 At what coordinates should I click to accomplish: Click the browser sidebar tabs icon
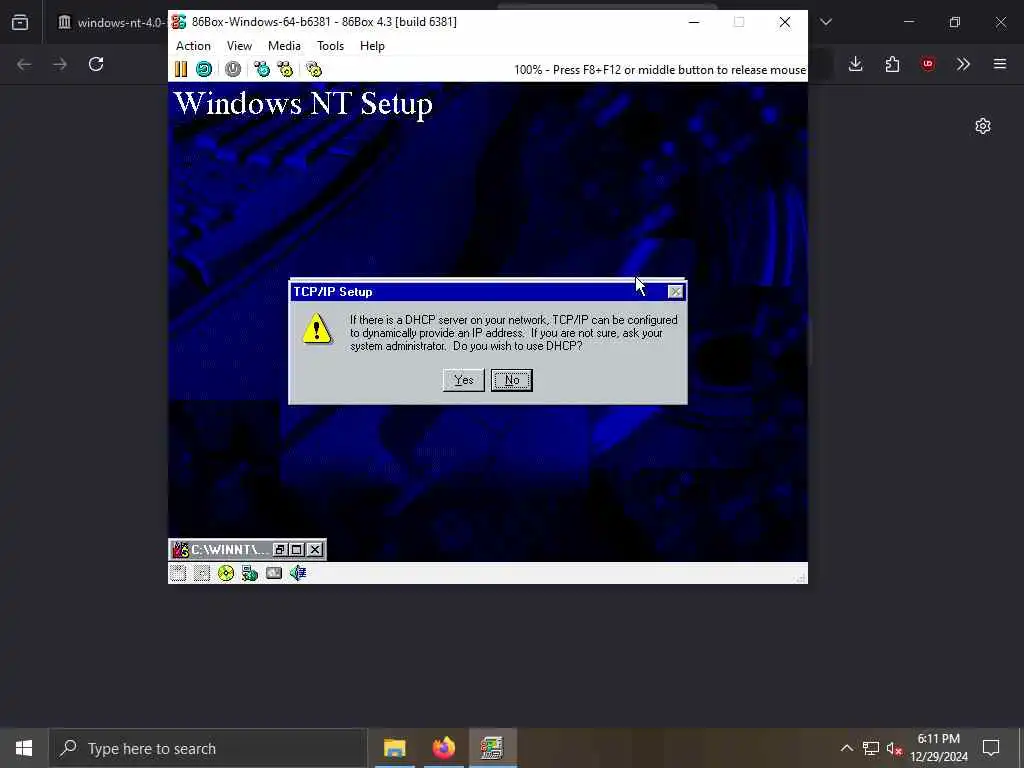20,22
